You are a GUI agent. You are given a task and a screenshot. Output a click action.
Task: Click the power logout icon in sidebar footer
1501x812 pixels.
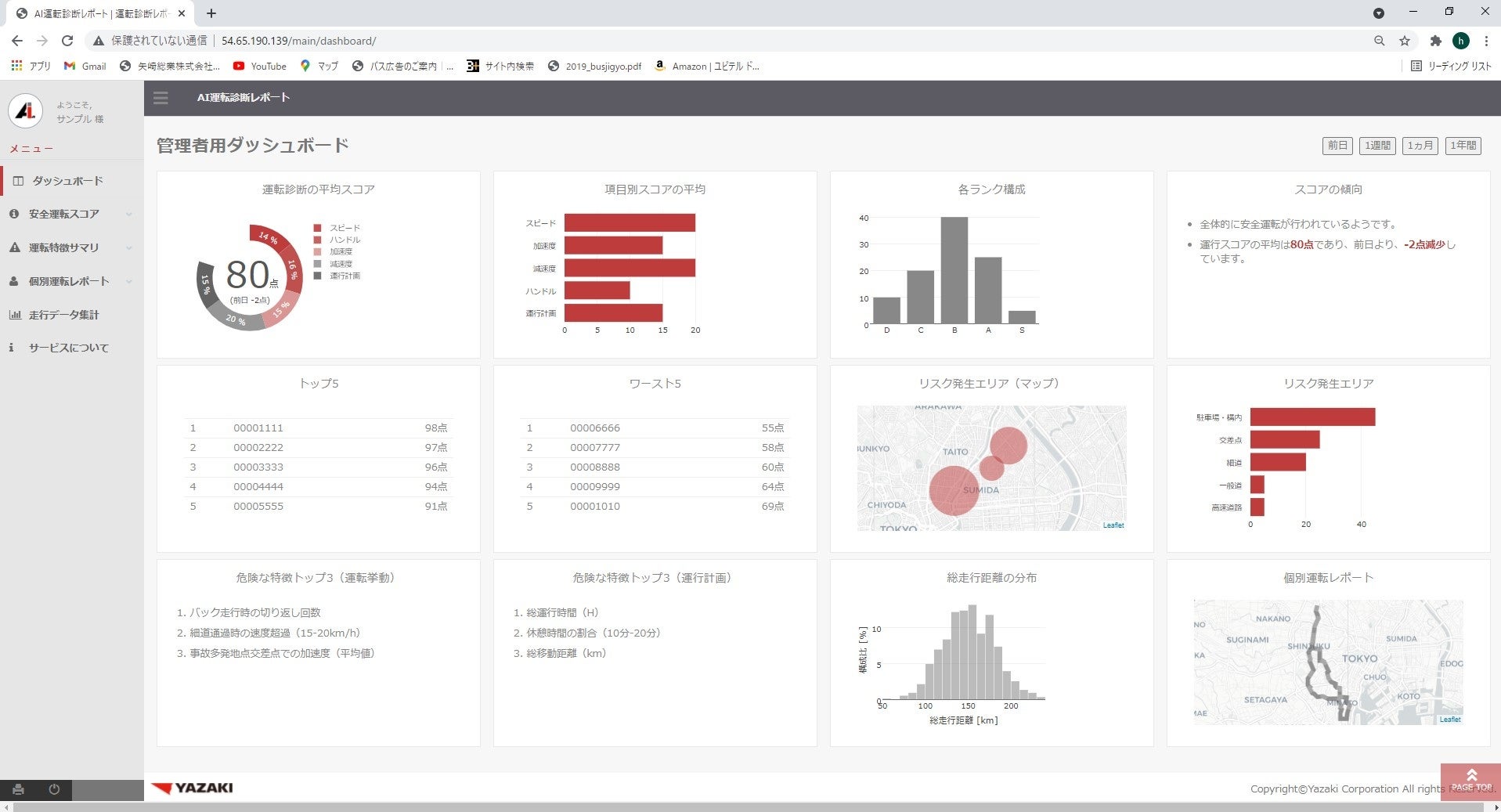pos(54,789)
